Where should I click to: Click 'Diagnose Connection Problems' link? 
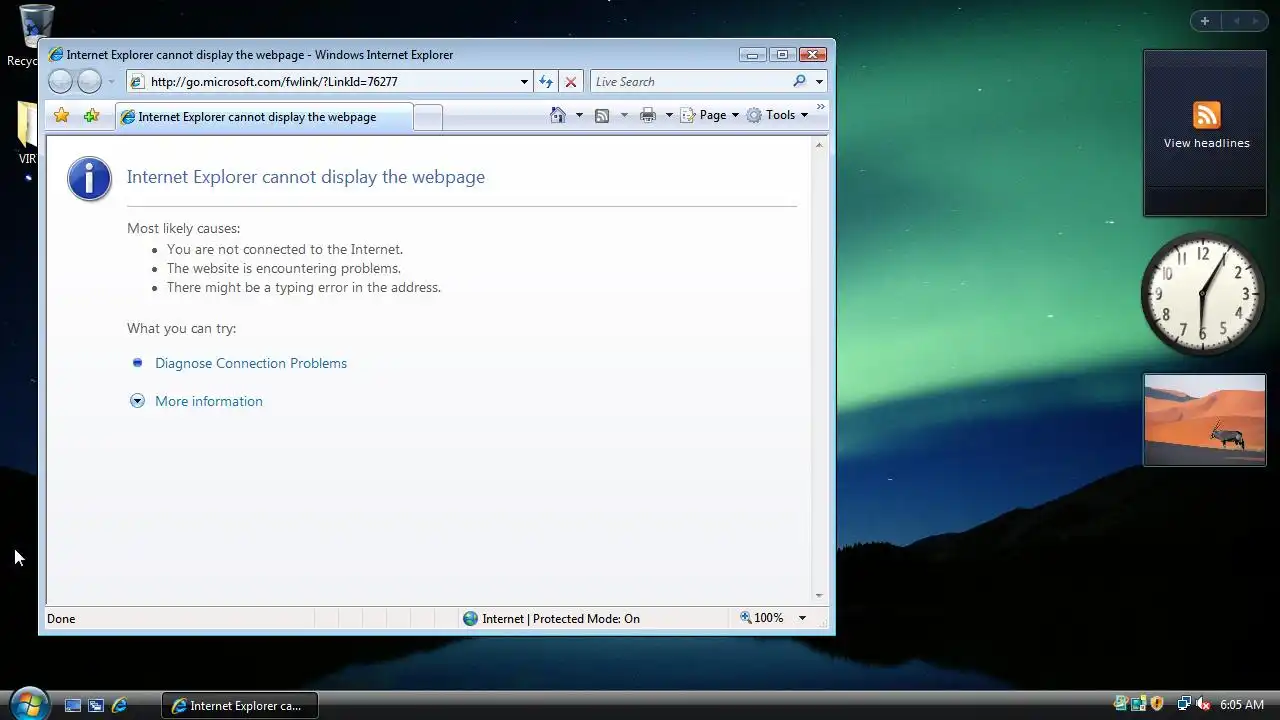click(x=251, y=363)
